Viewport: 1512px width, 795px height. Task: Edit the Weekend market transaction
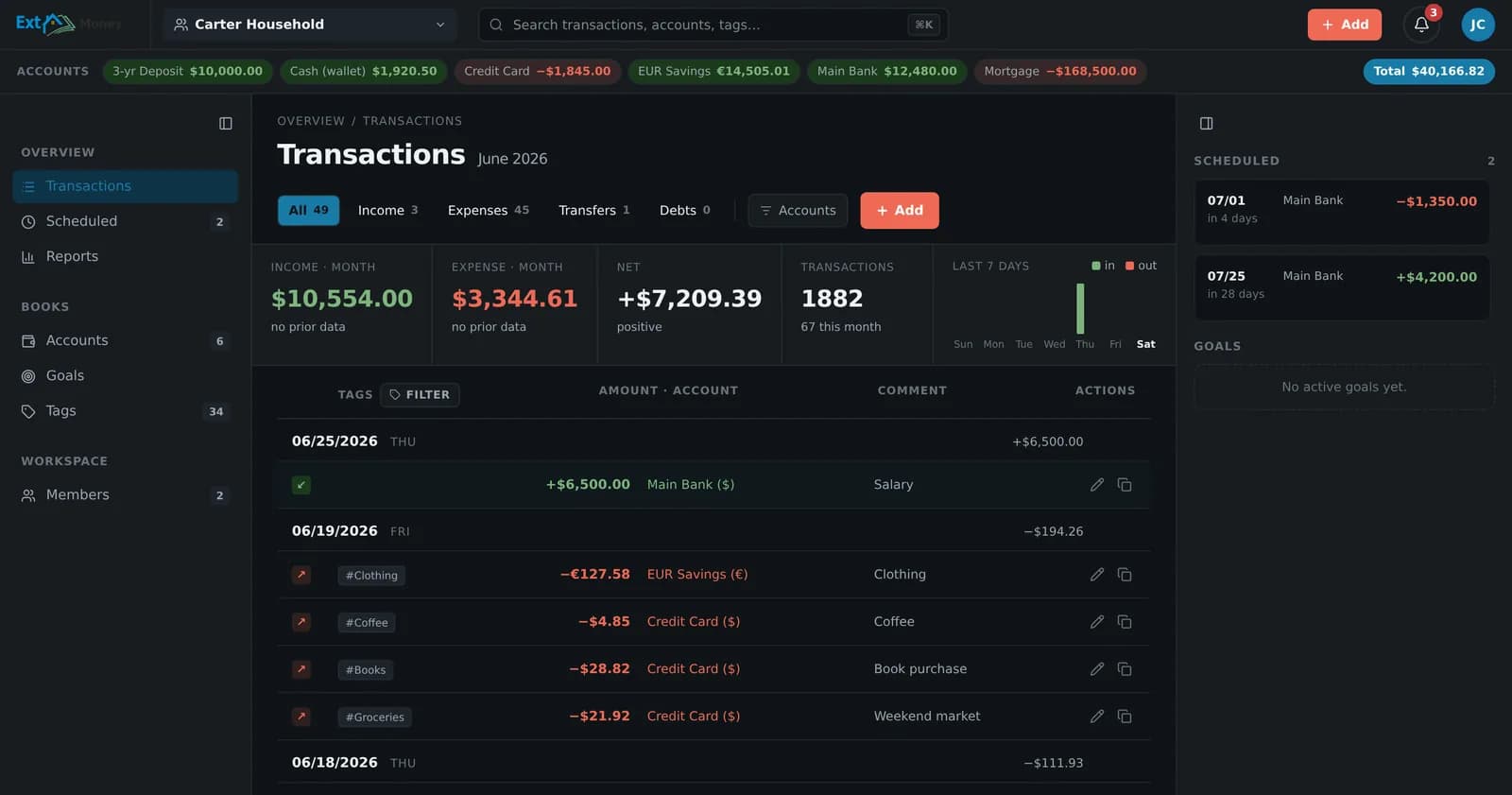coord(1097,717)
